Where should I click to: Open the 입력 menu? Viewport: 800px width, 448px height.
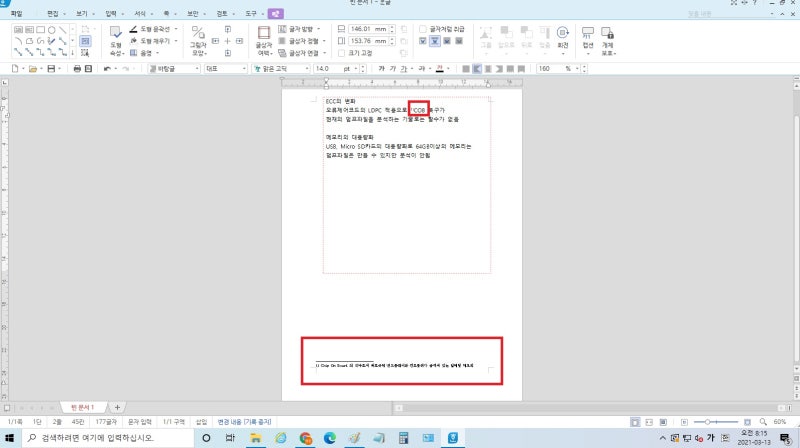coord(111,14)
